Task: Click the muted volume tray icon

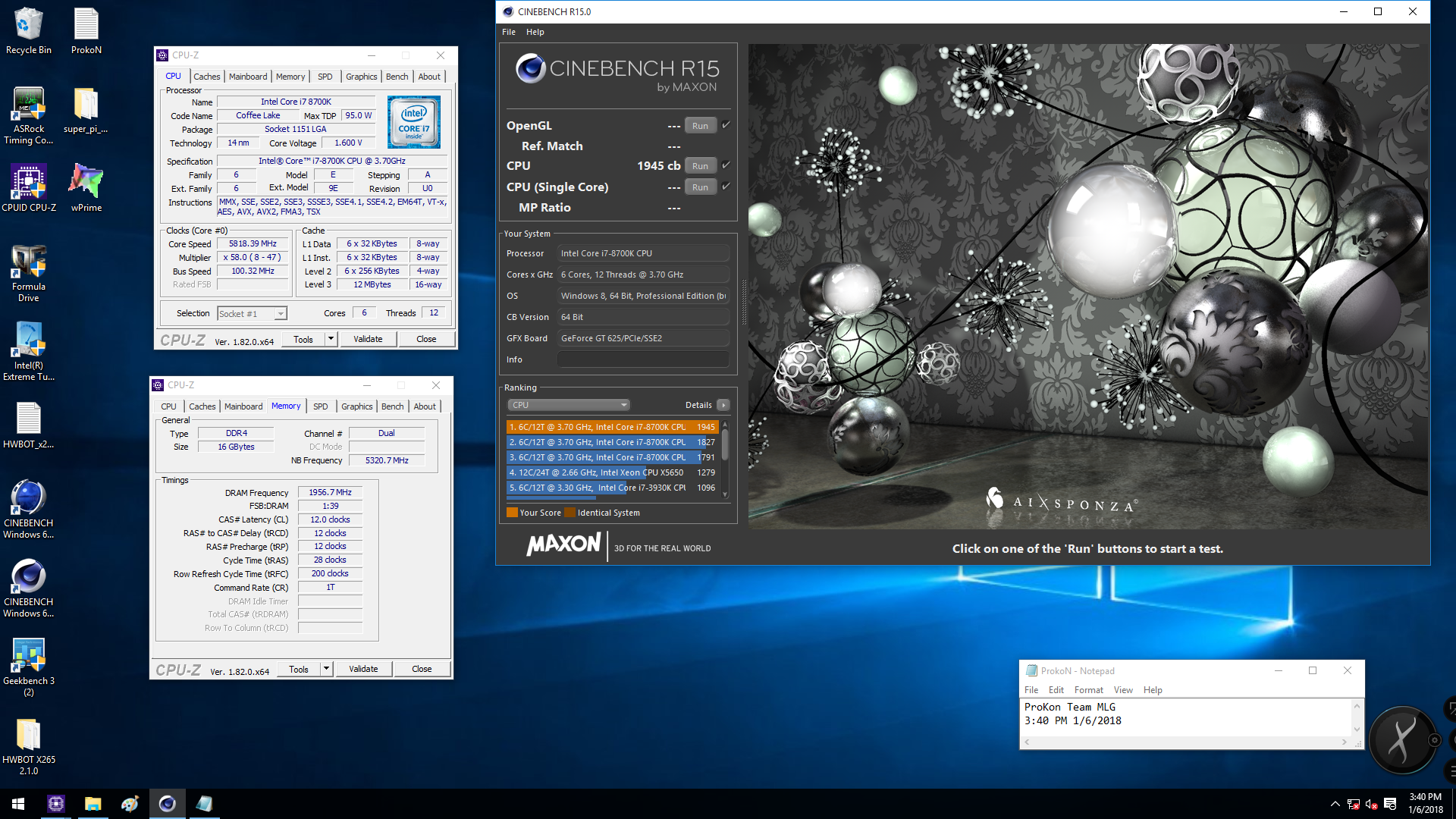Action: (x=1371, y=805)
